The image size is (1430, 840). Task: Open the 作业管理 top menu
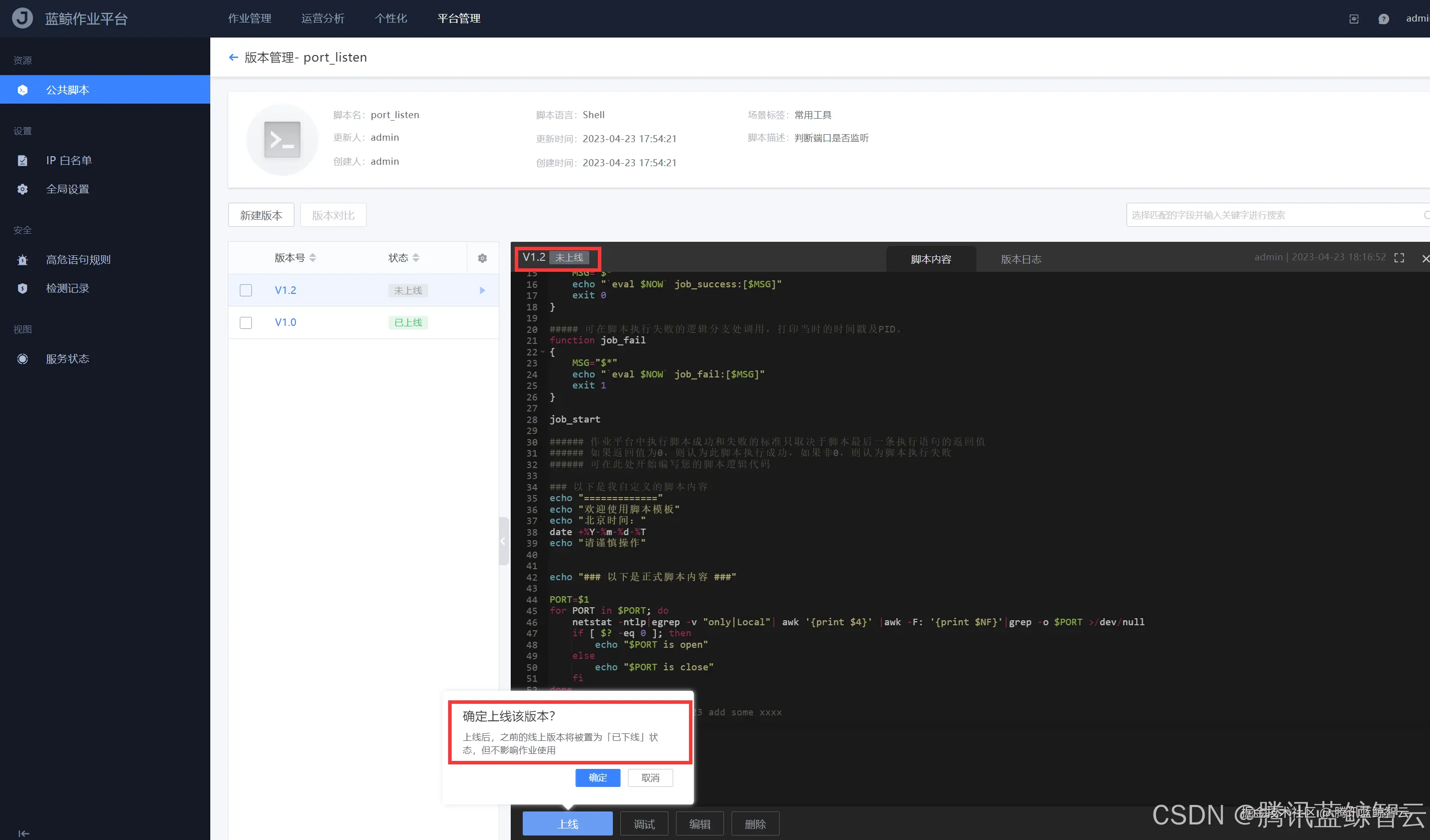(x=250, y=18)
